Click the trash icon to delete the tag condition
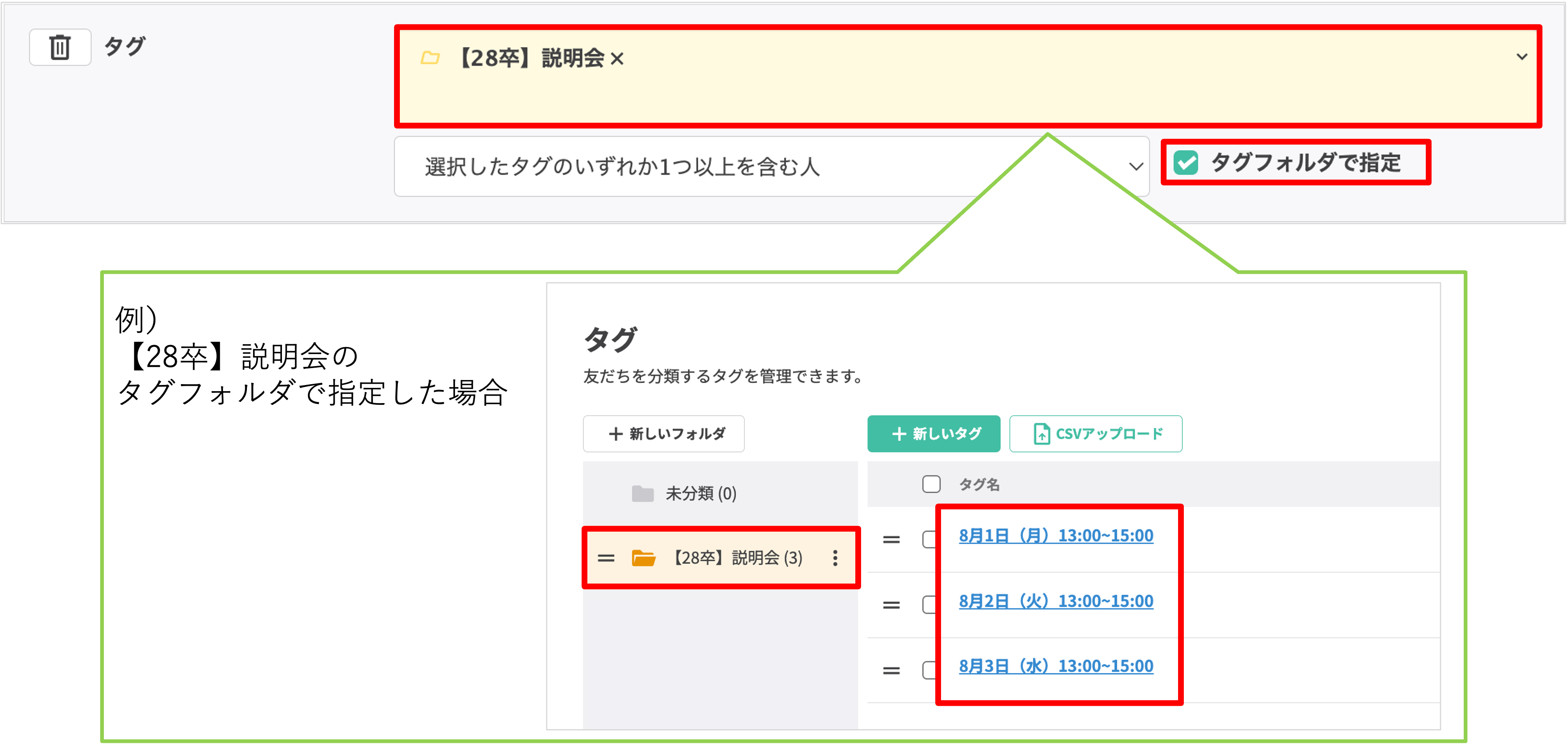The width and height of the screenshot is (1568, 744). tap(59, 47)
